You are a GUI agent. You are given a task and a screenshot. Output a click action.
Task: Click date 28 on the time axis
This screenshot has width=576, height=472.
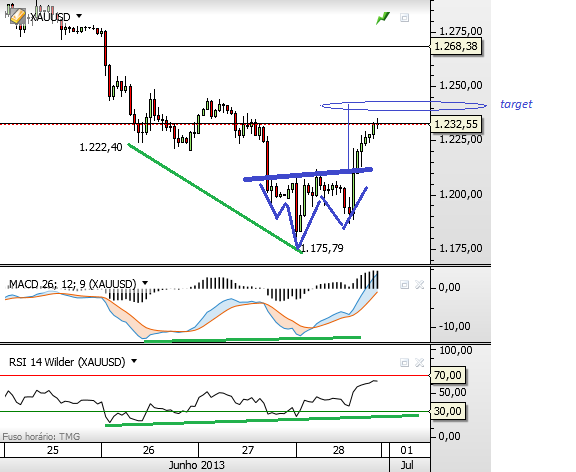[x=339, y=450]
